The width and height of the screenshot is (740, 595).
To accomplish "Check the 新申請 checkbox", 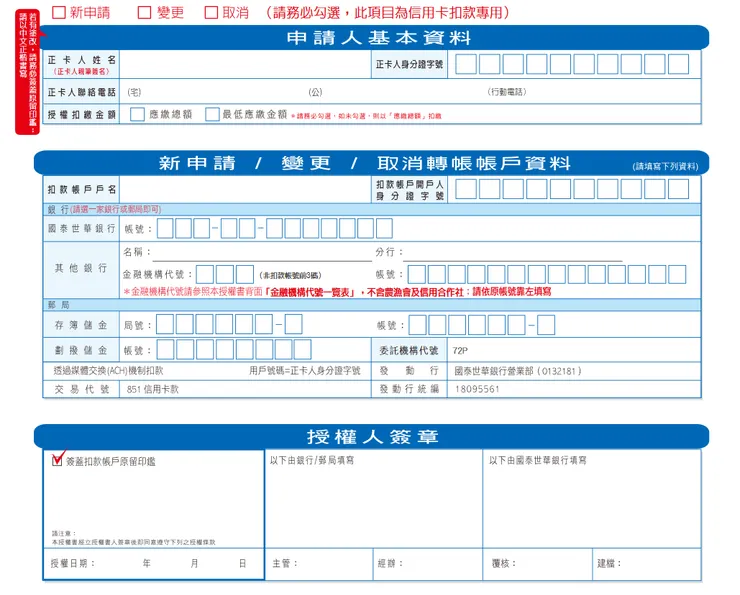I will pos(59,12).
